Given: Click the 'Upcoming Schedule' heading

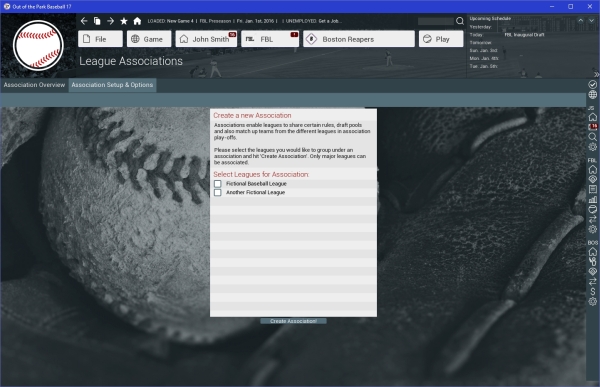Looking at the screenshot, I should (x=490, y=18).
